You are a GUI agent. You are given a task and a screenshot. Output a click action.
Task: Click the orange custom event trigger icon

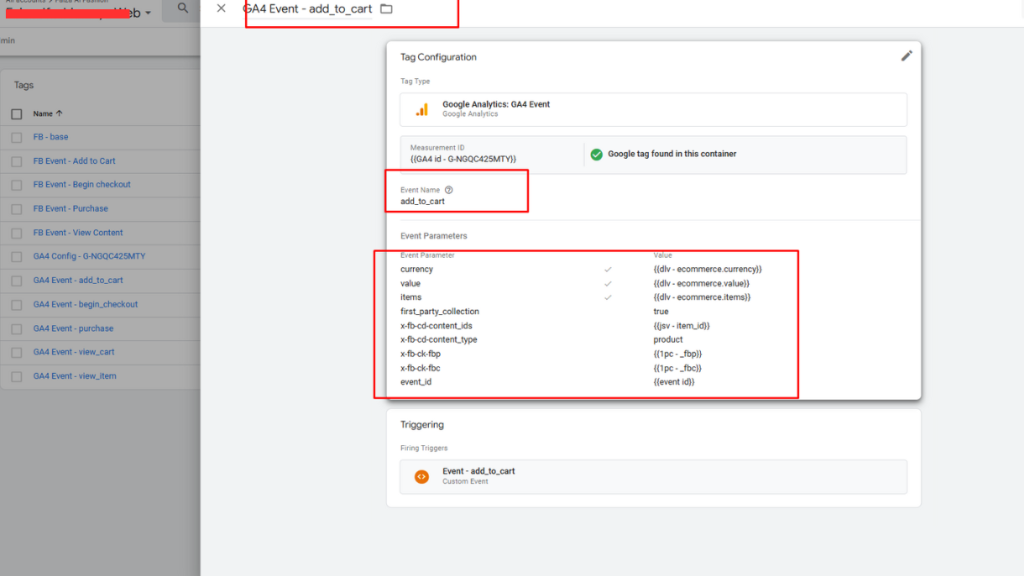pos(422,477)
